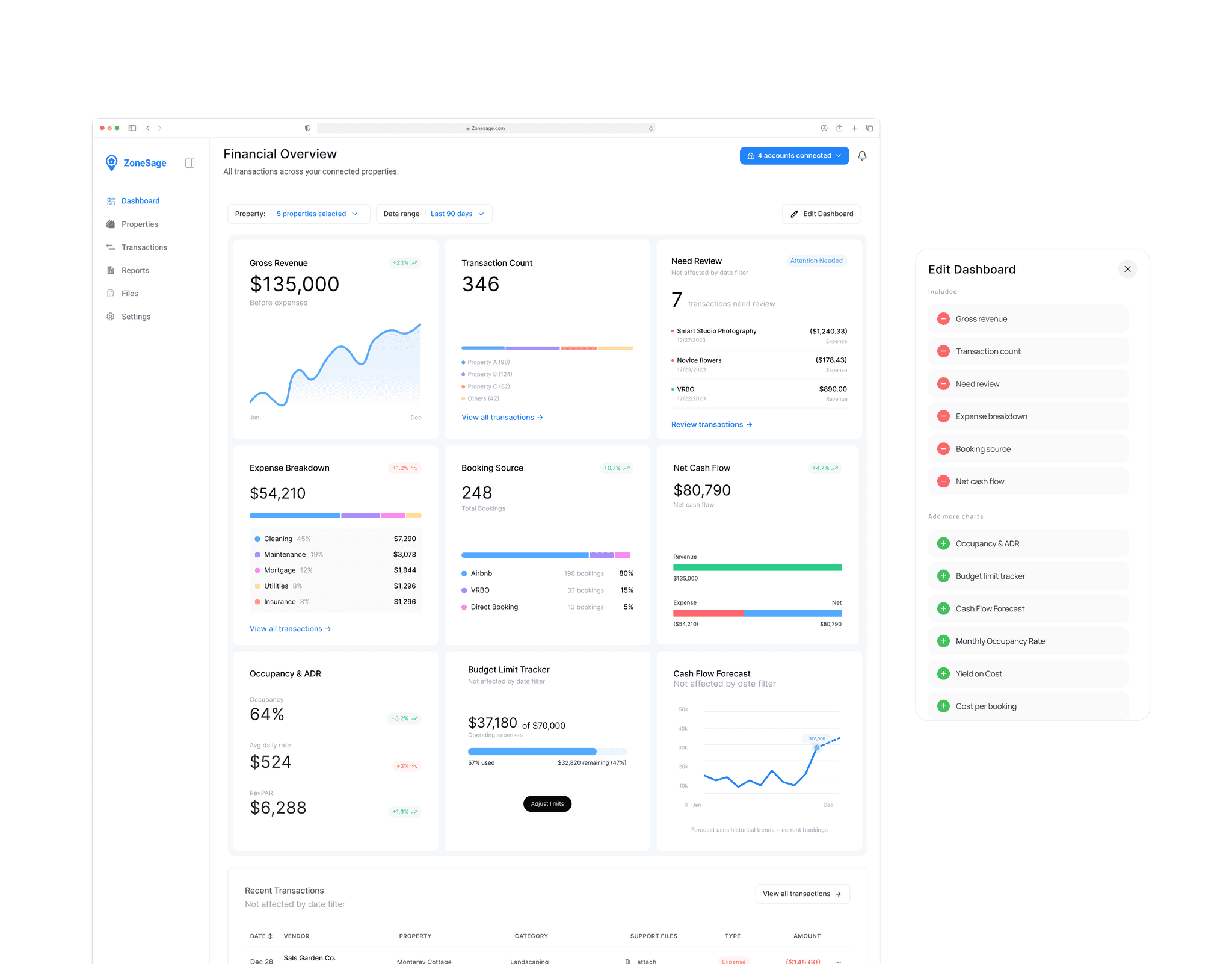Click the Adjust limits button

pyautogui.click(x=547, y=803)
